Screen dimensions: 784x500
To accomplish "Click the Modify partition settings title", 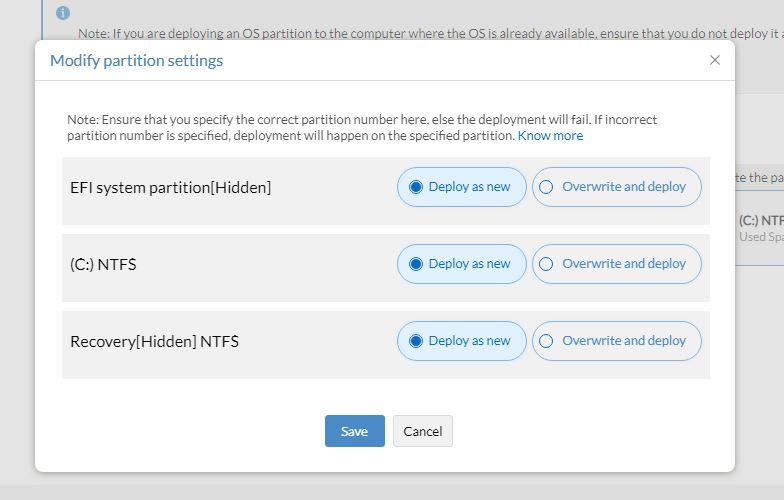I will tap(136, 61).
